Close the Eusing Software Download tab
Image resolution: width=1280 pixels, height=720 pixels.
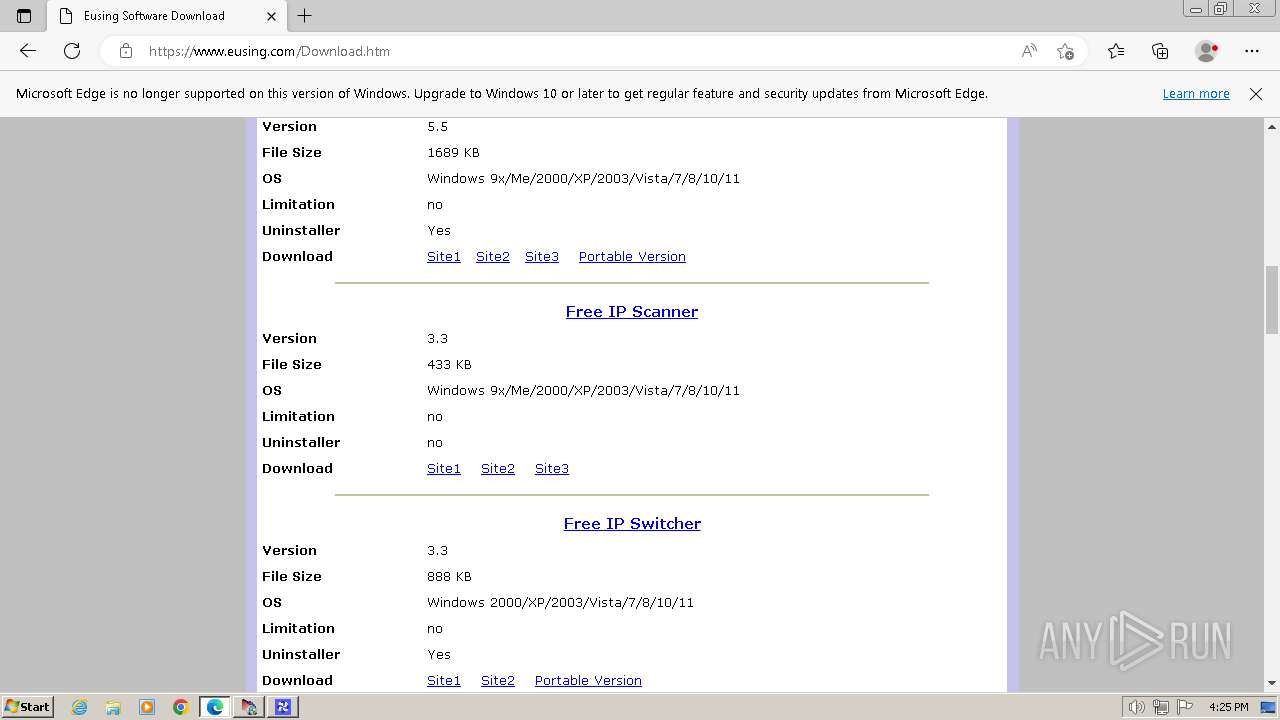271,16
